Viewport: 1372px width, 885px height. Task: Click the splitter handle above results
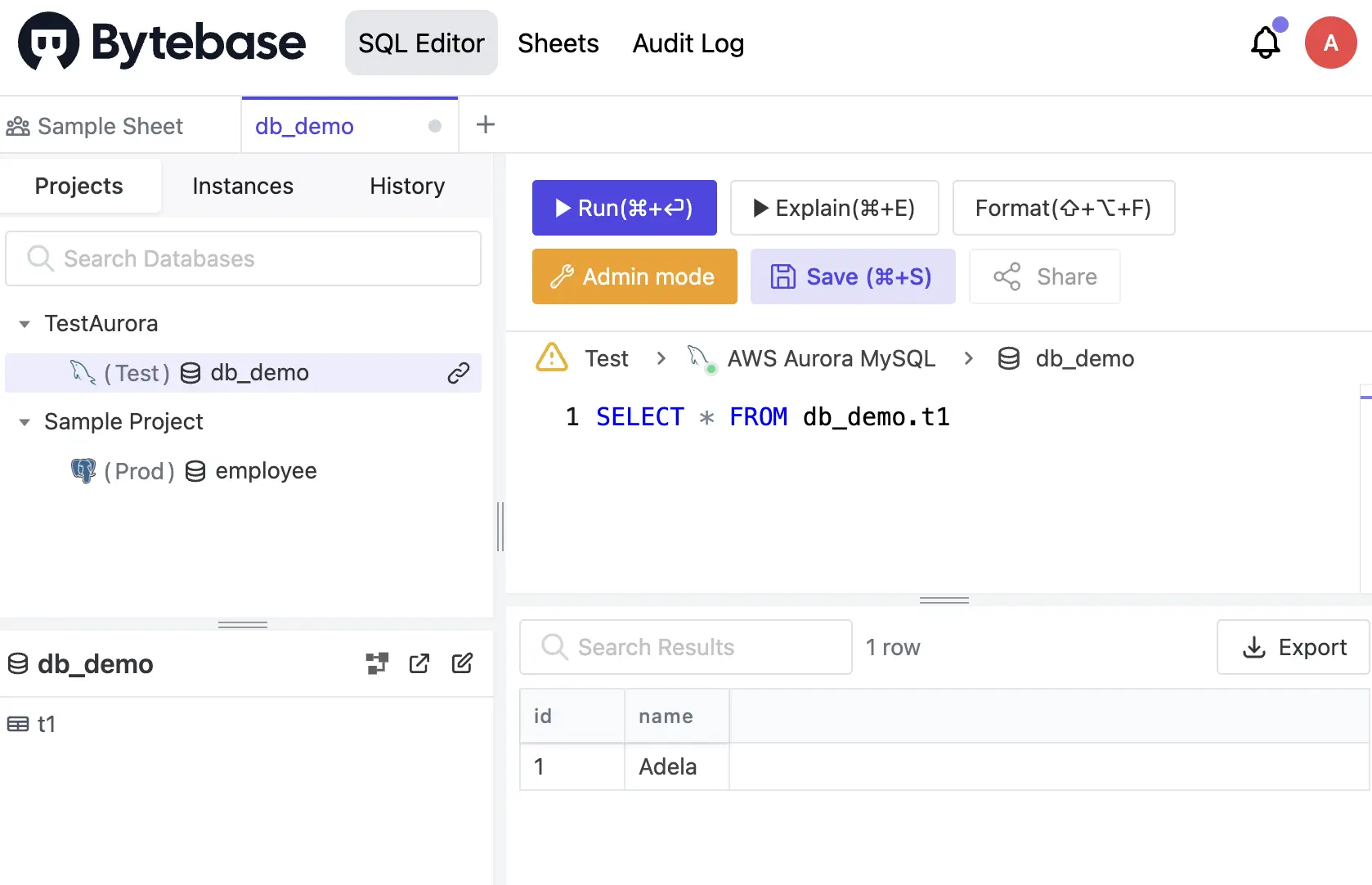944,600
